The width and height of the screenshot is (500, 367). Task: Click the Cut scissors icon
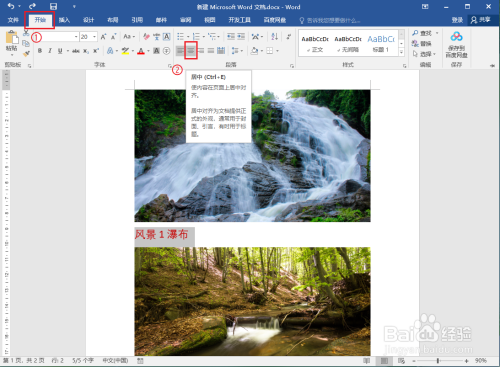(26, 33)
